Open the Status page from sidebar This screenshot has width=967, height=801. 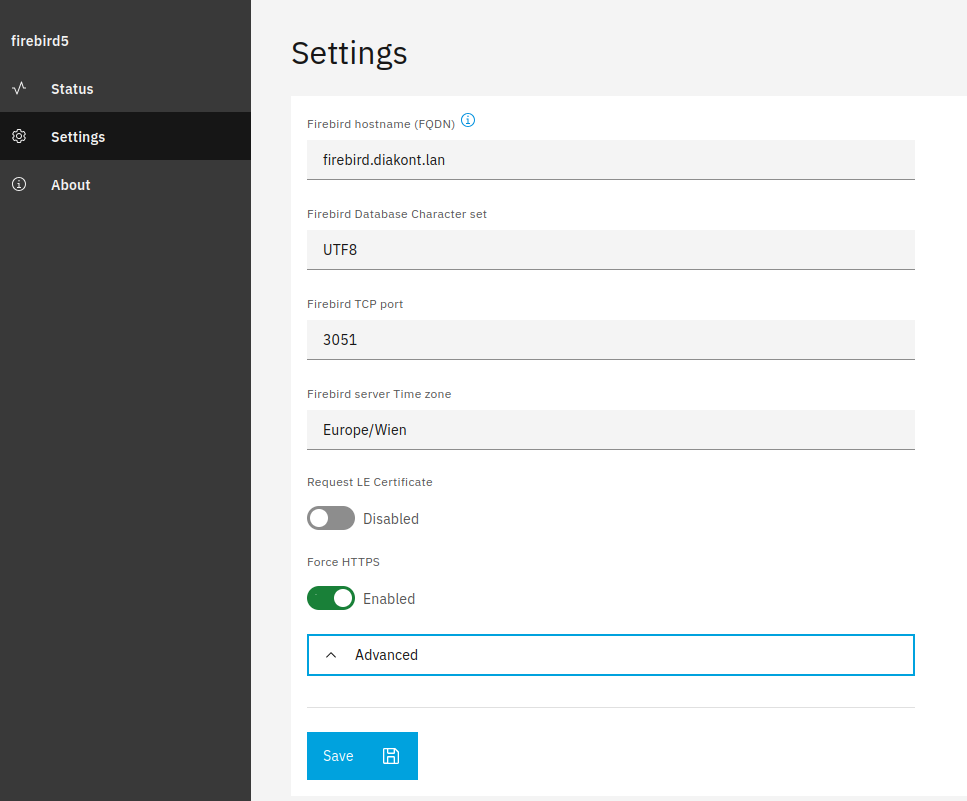tap(72, 89)
